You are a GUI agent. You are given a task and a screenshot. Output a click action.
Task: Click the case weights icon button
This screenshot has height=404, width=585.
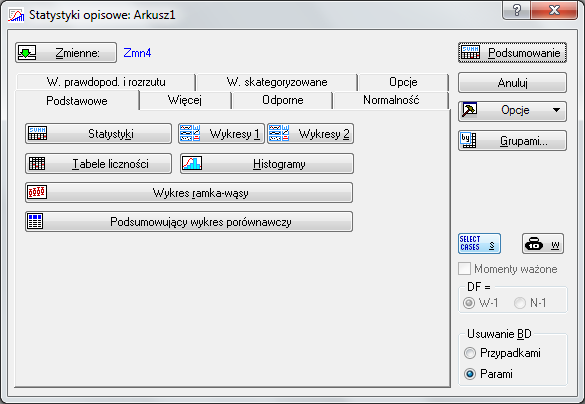tap(543, 244)
